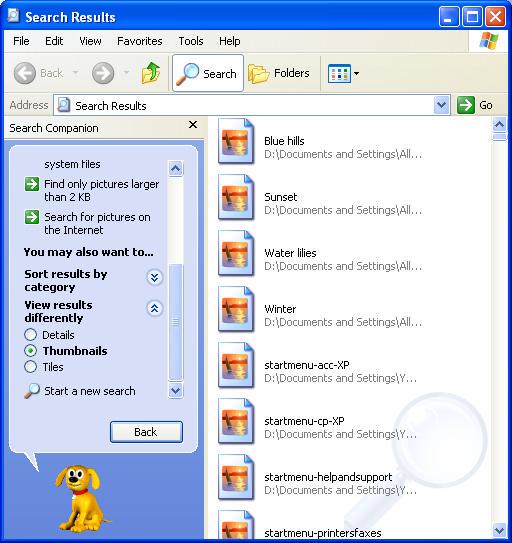Open the Edit menu
The image size is (512, 543).
[x=54, y=41]
